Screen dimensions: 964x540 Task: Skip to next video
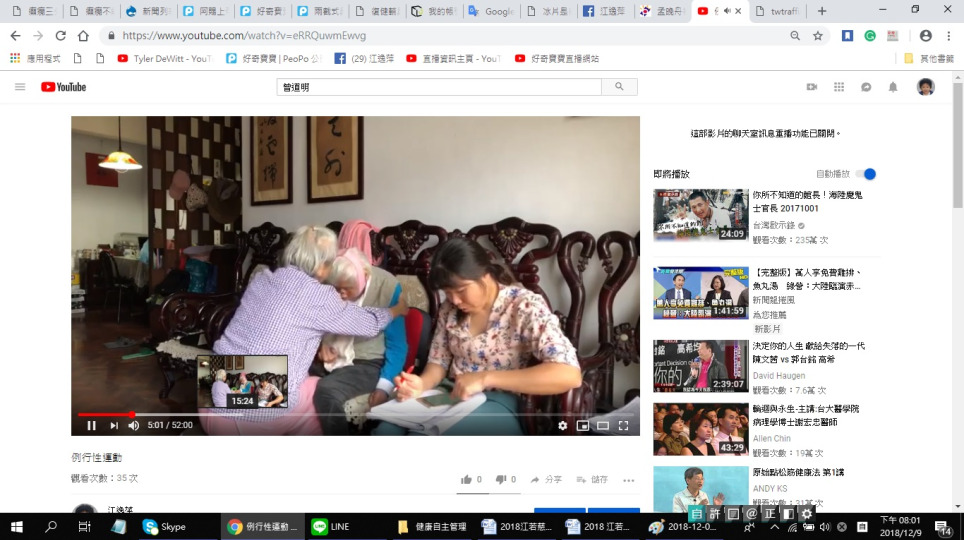(113, 425)
